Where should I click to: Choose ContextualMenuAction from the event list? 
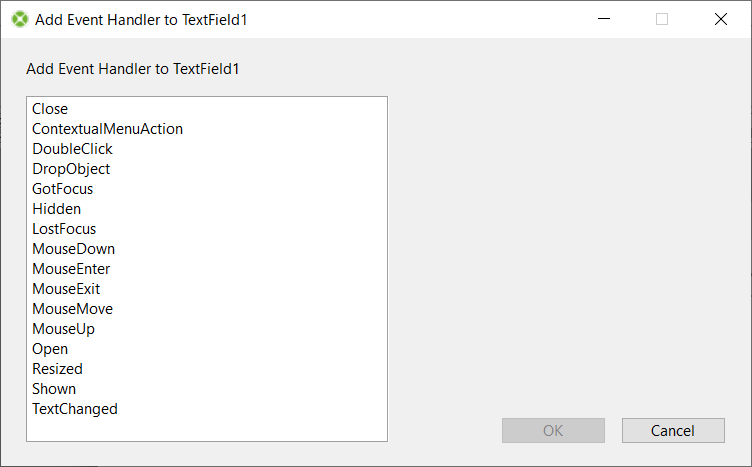pos(107,129)
